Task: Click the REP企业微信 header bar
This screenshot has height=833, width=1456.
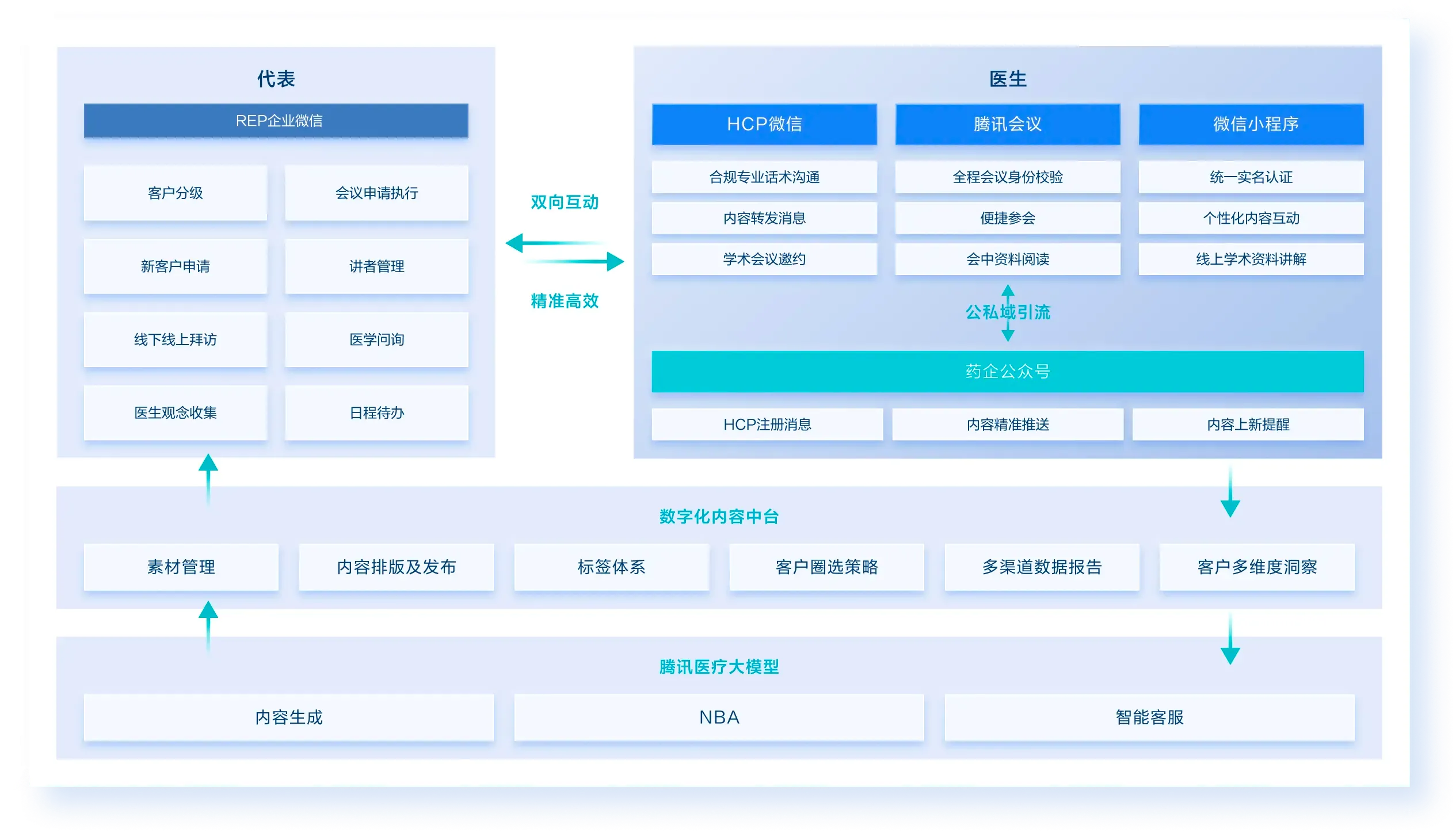Action: (x=276, y=121)
